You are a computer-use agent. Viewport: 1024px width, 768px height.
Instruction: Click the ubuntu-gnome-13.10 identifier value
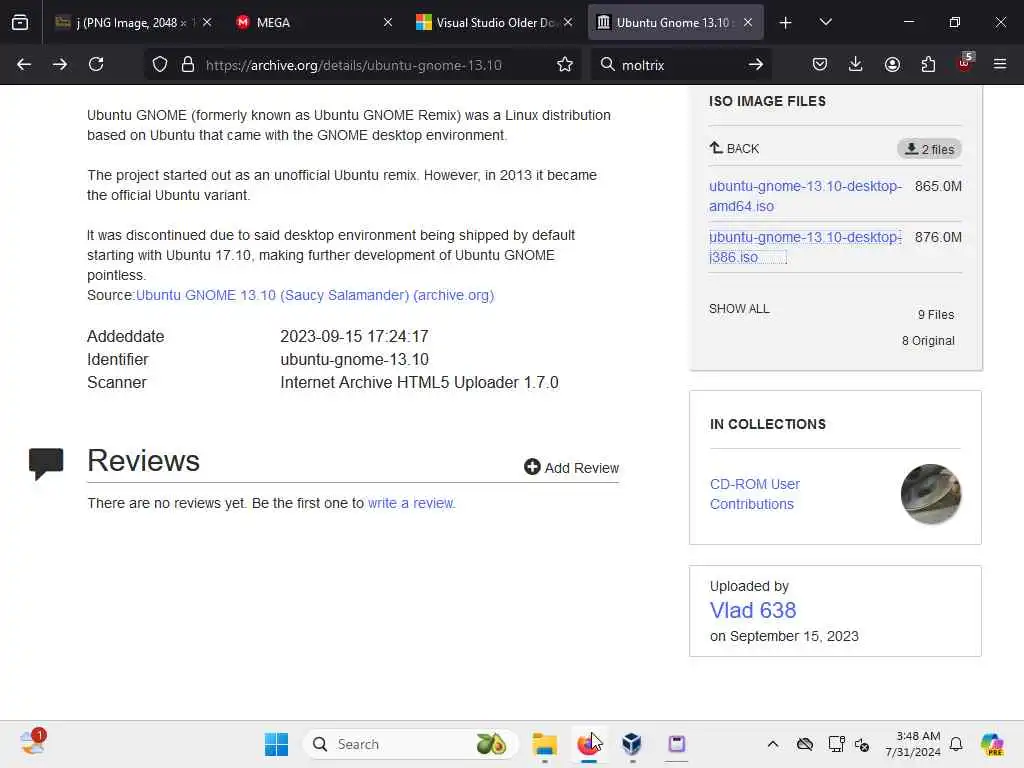[355, 359]
